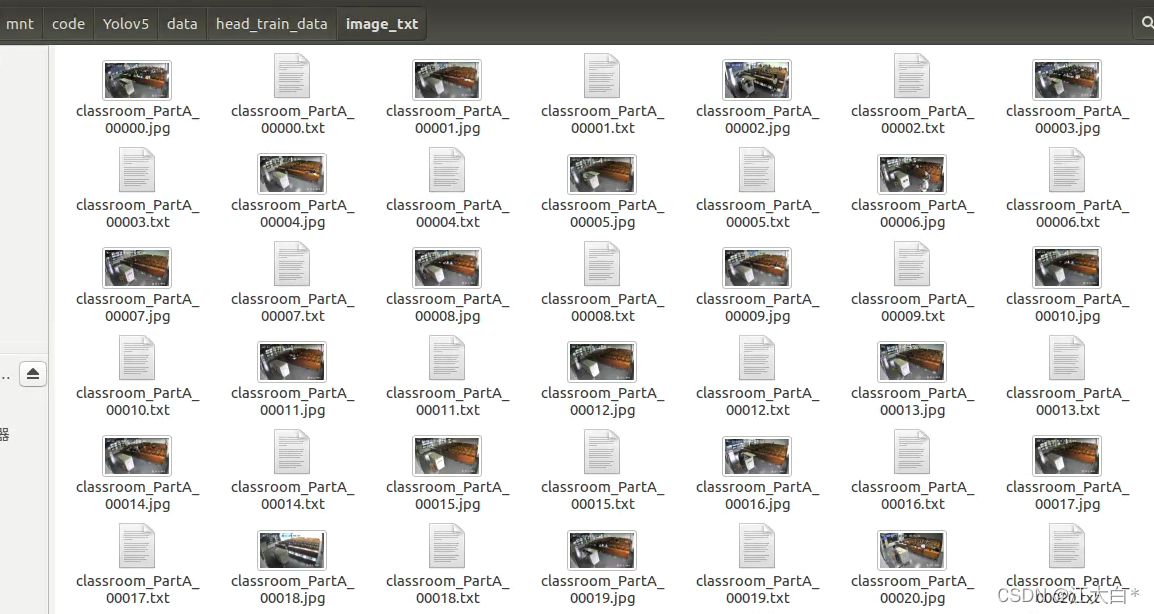Select image thumbnail classroom_PartA_00003.jpg

point(1067,80)
